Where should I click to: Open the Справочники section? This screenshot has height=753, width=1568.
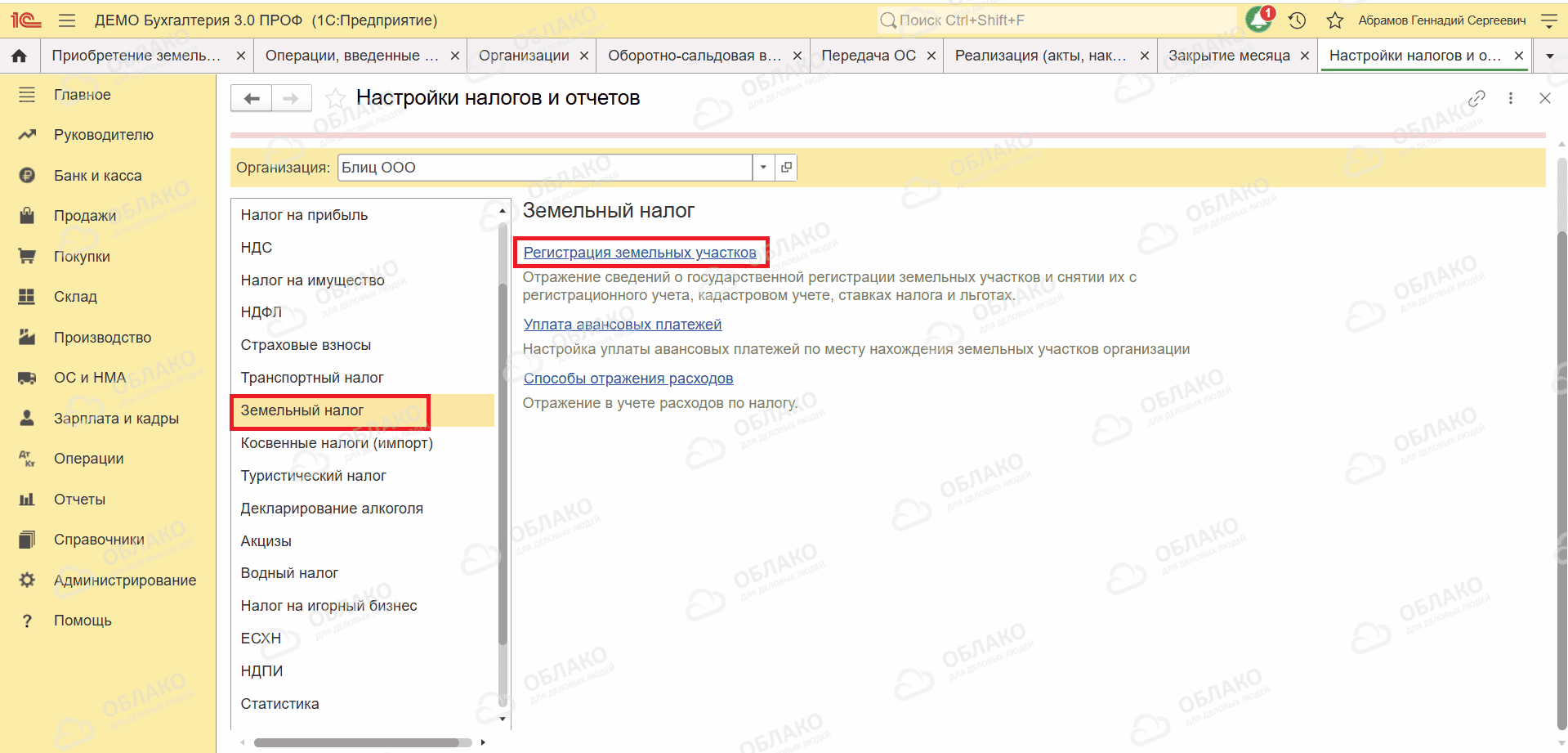[99, 540]
